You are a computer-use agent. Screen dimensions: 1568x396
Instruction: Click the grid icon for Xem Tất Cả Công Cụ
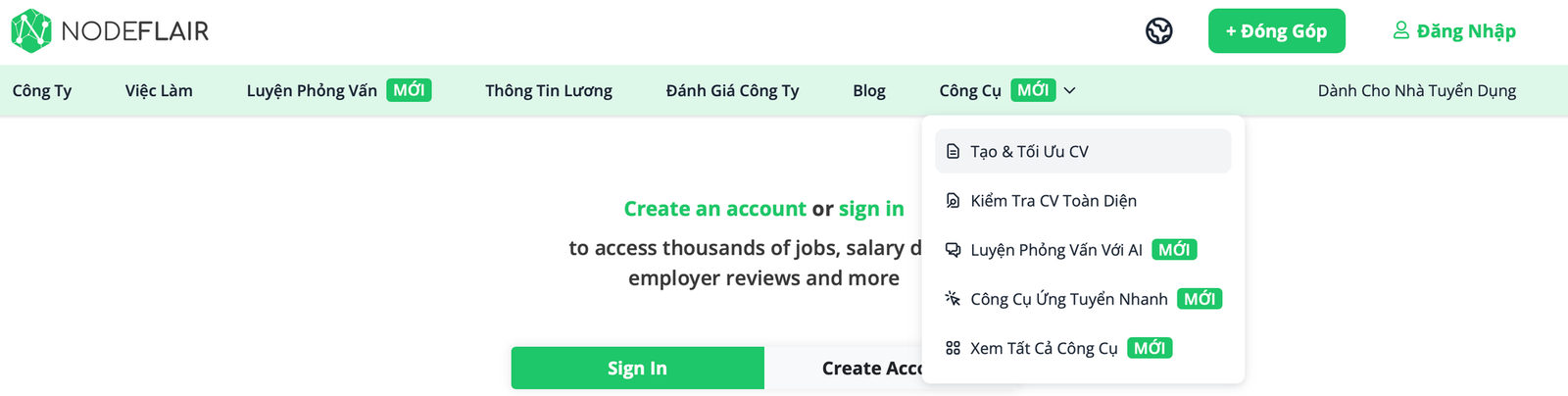953,348
